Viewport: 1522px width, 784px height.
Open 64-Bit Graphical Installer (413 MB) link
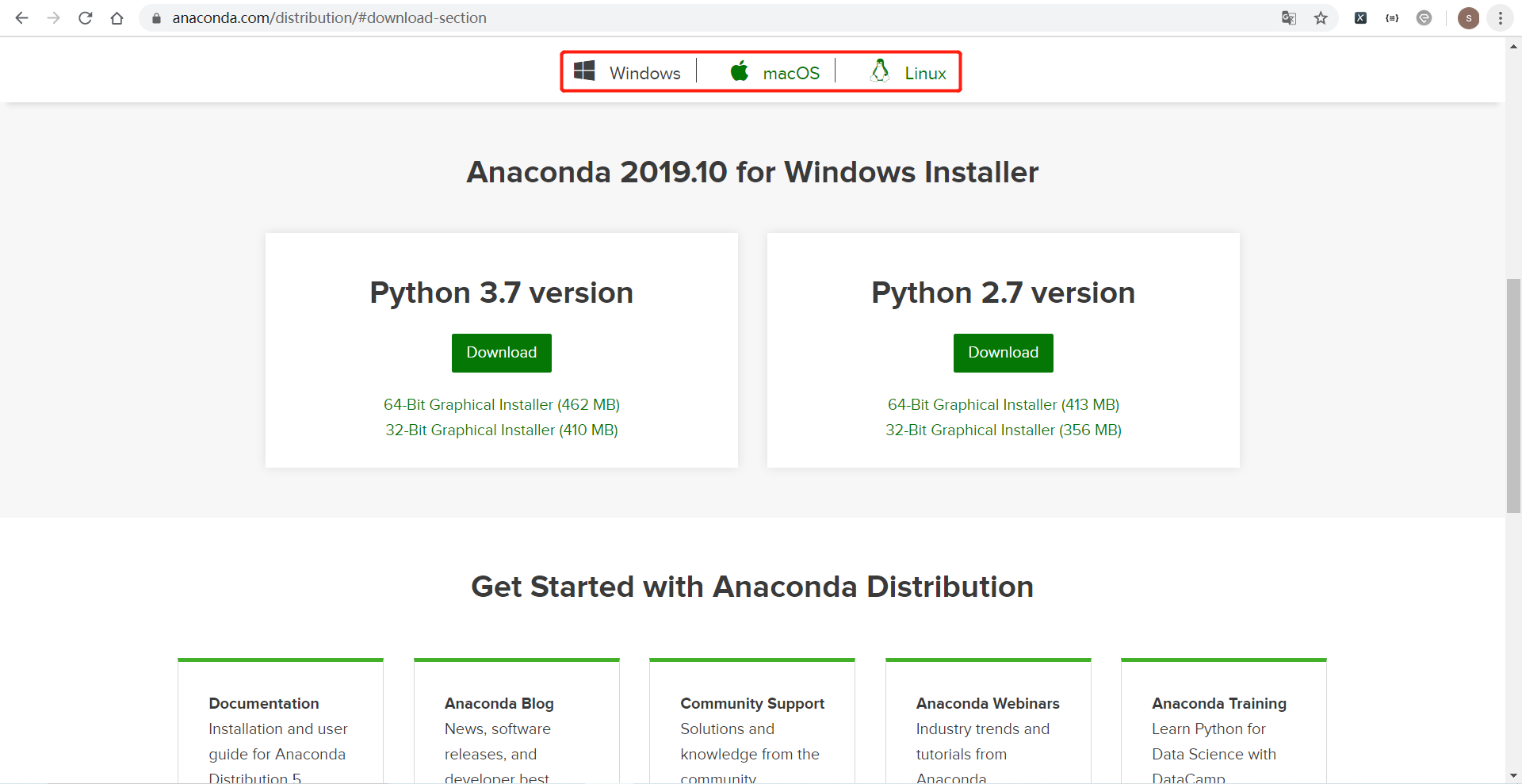pos(1004,405)
